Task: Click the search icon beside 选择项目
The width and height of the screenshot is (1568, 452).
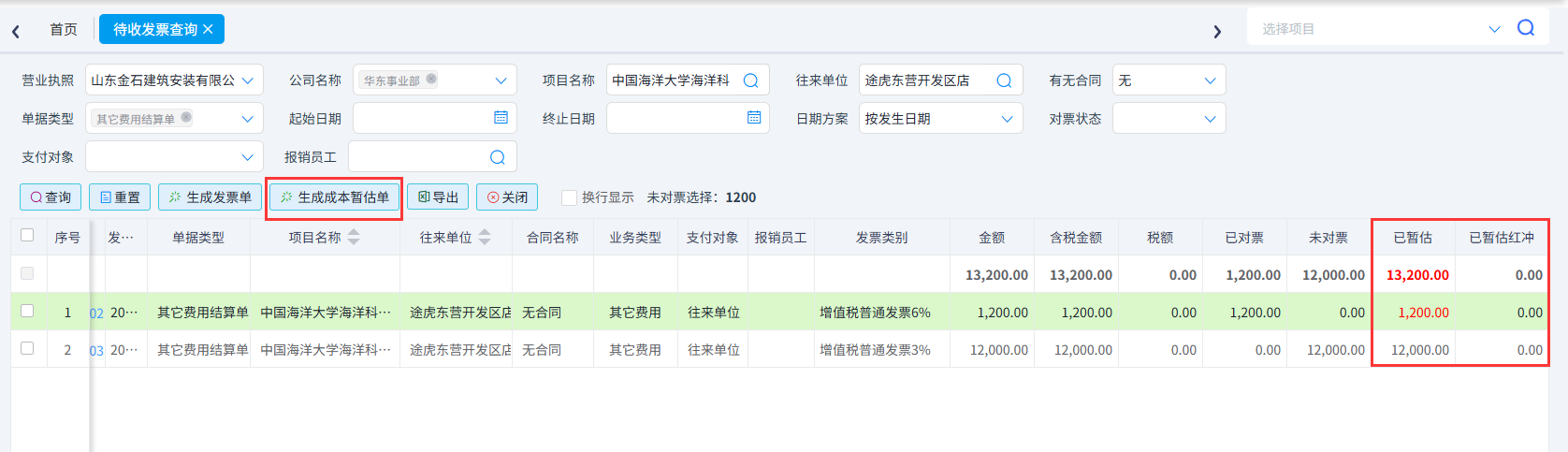Action: tap(1526, 28)
